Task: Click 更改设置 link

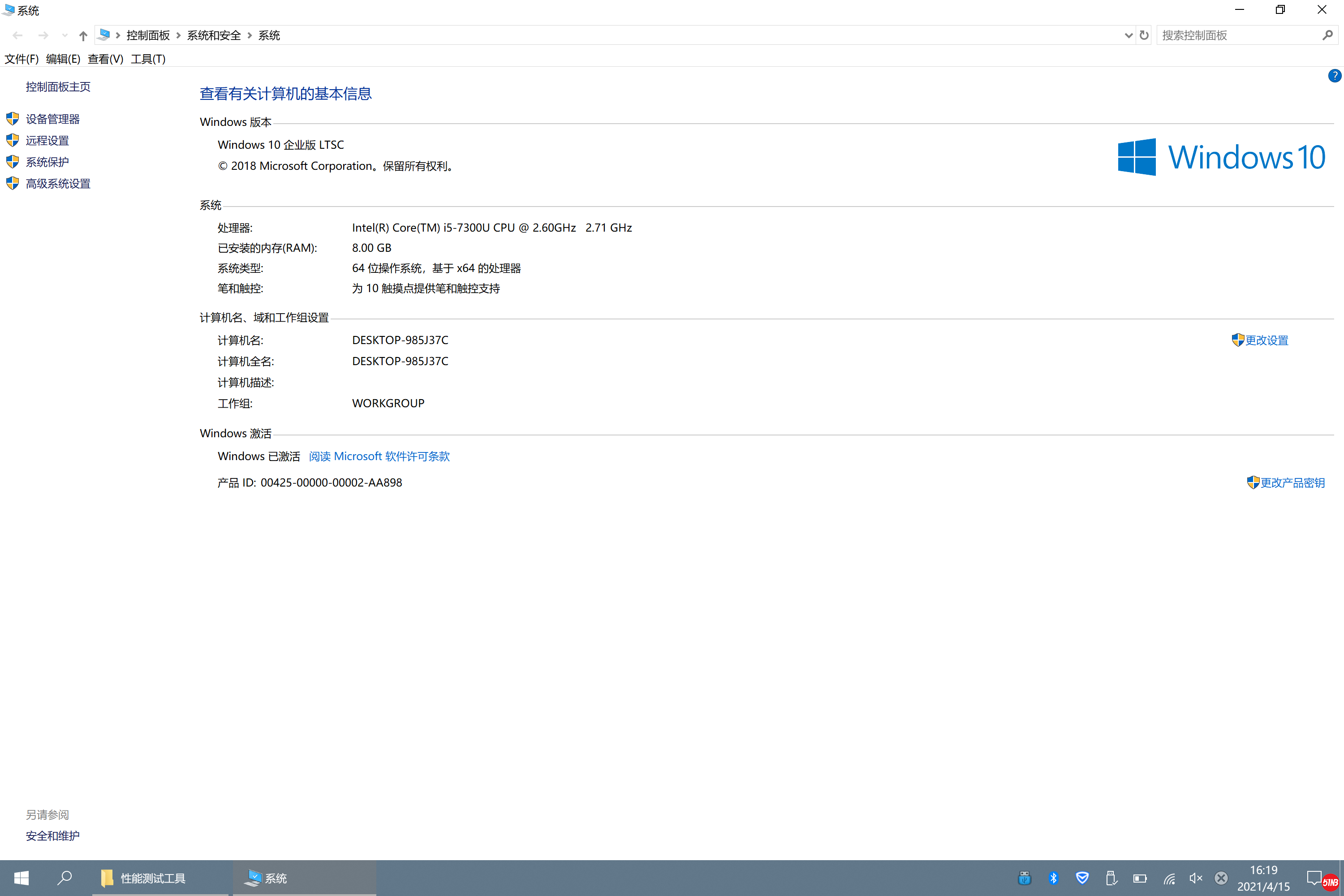Action: click(x=1266, y=340)
